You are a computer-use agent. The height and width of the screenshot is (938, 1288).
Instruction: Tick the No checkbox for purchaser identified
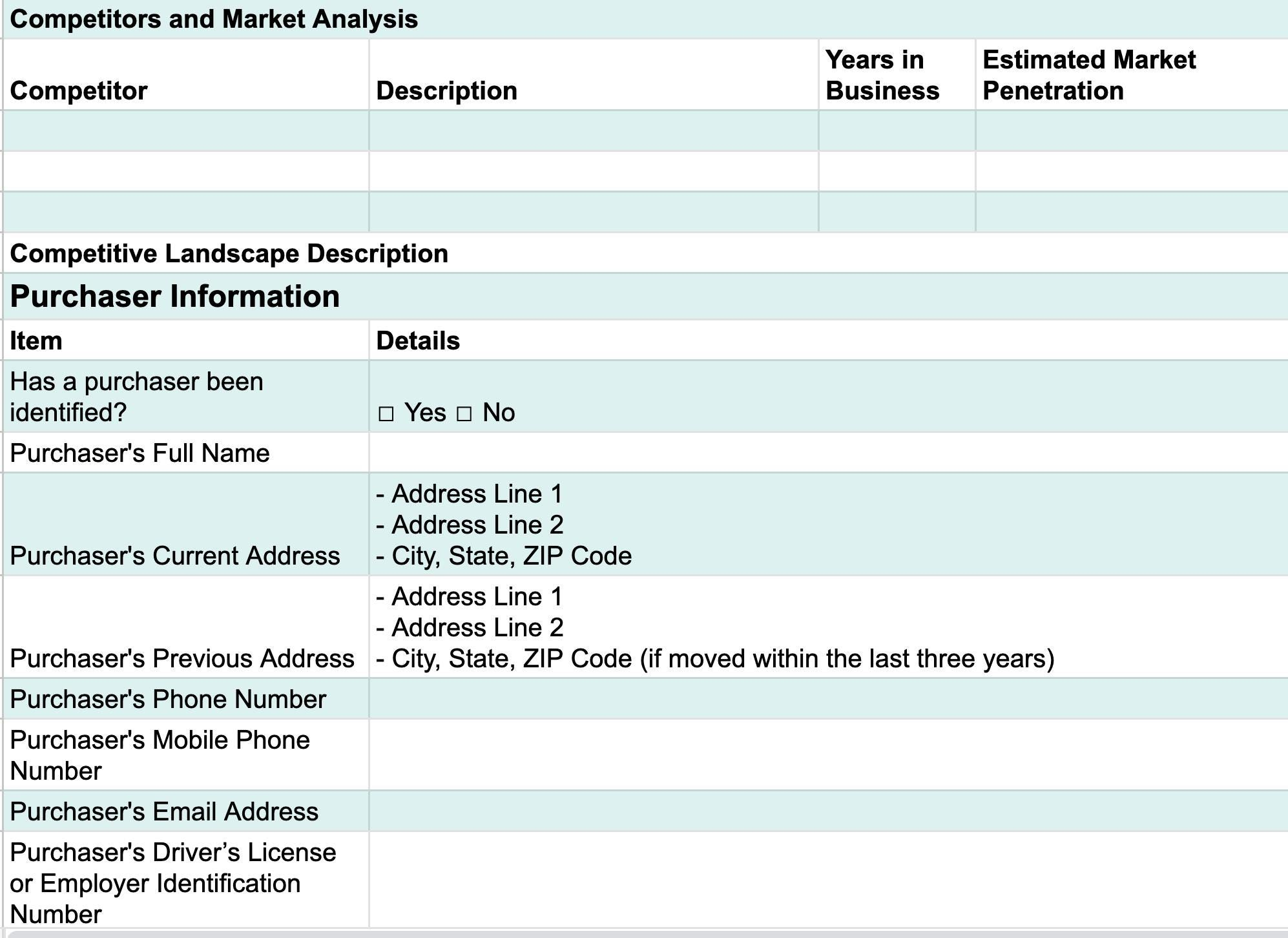click(464, 413)
